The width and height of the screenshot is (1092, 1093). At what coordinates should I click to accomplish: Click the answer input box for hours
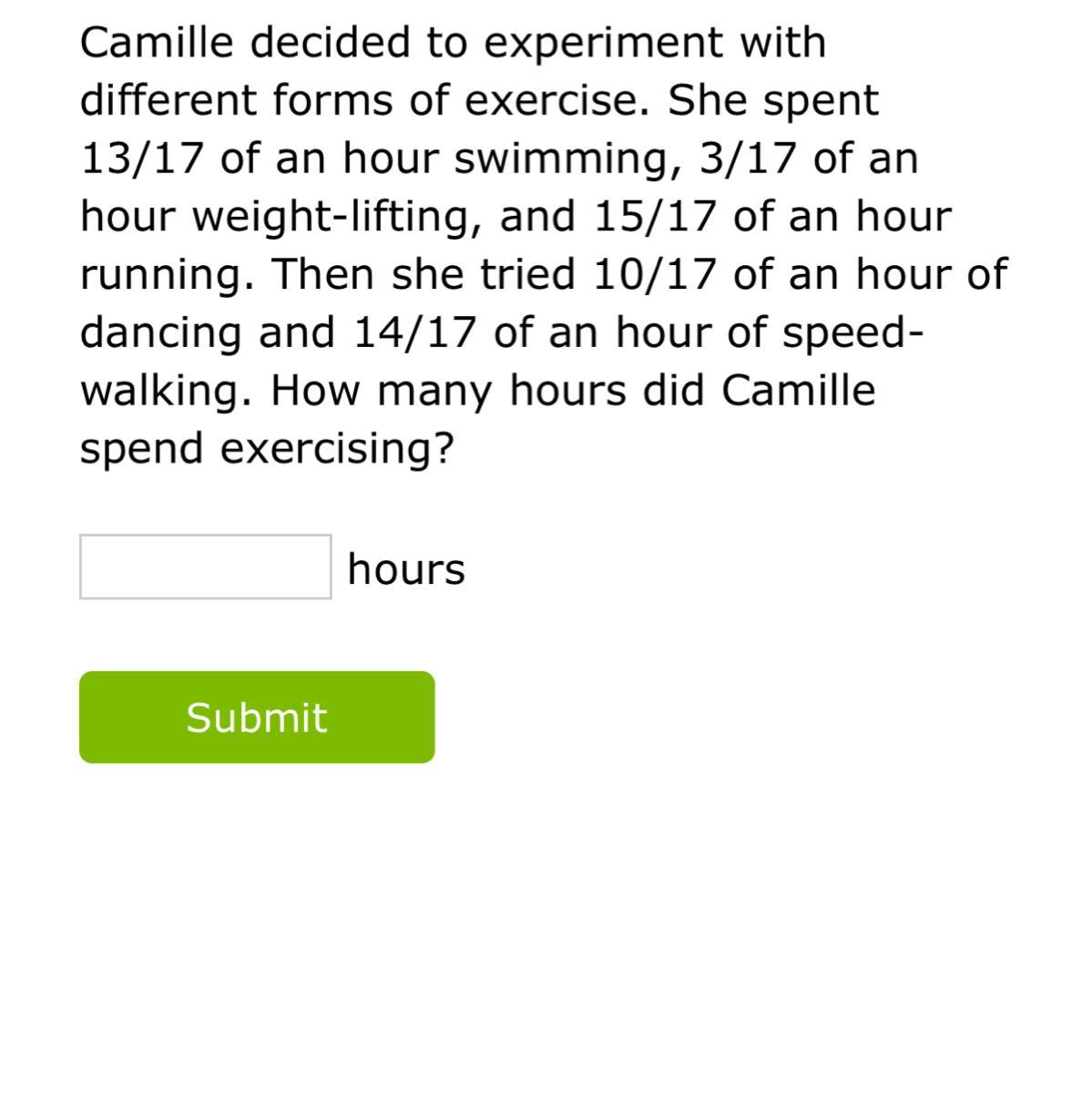coord(205,567)
